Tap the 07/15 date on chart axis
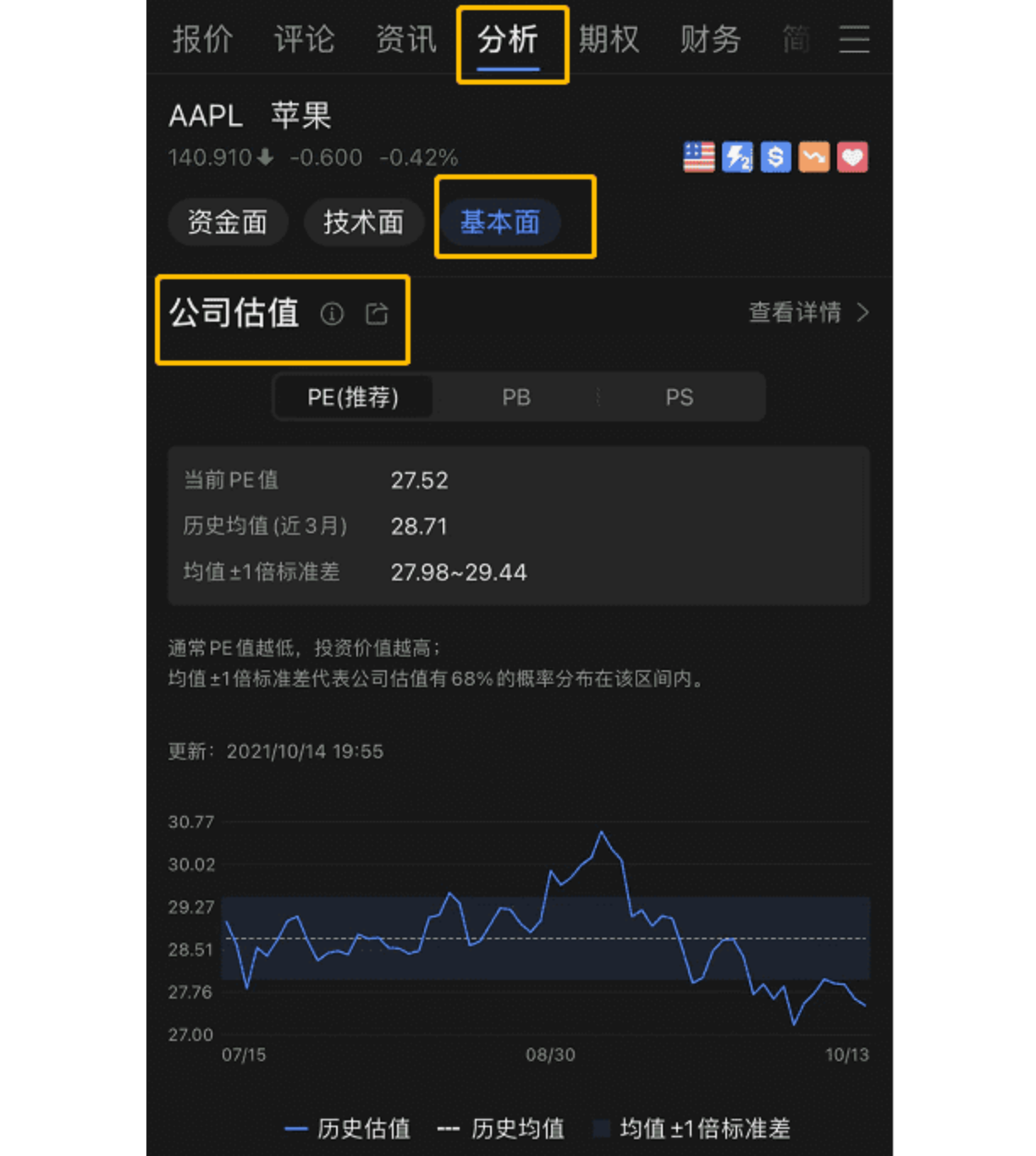1036x1156 pixels. [x=244, y=1054]
